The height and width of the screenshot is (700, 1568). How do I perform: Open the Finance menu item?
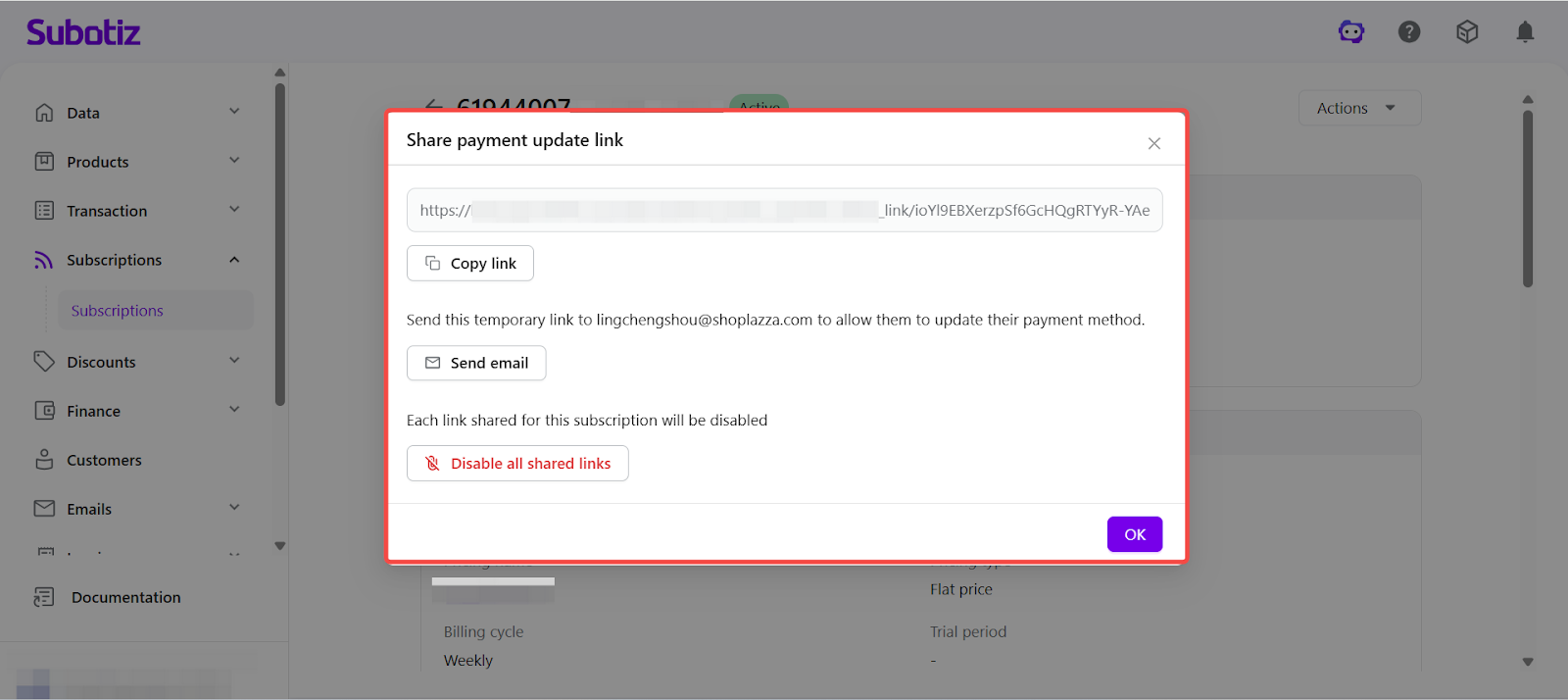coord(94,411)
